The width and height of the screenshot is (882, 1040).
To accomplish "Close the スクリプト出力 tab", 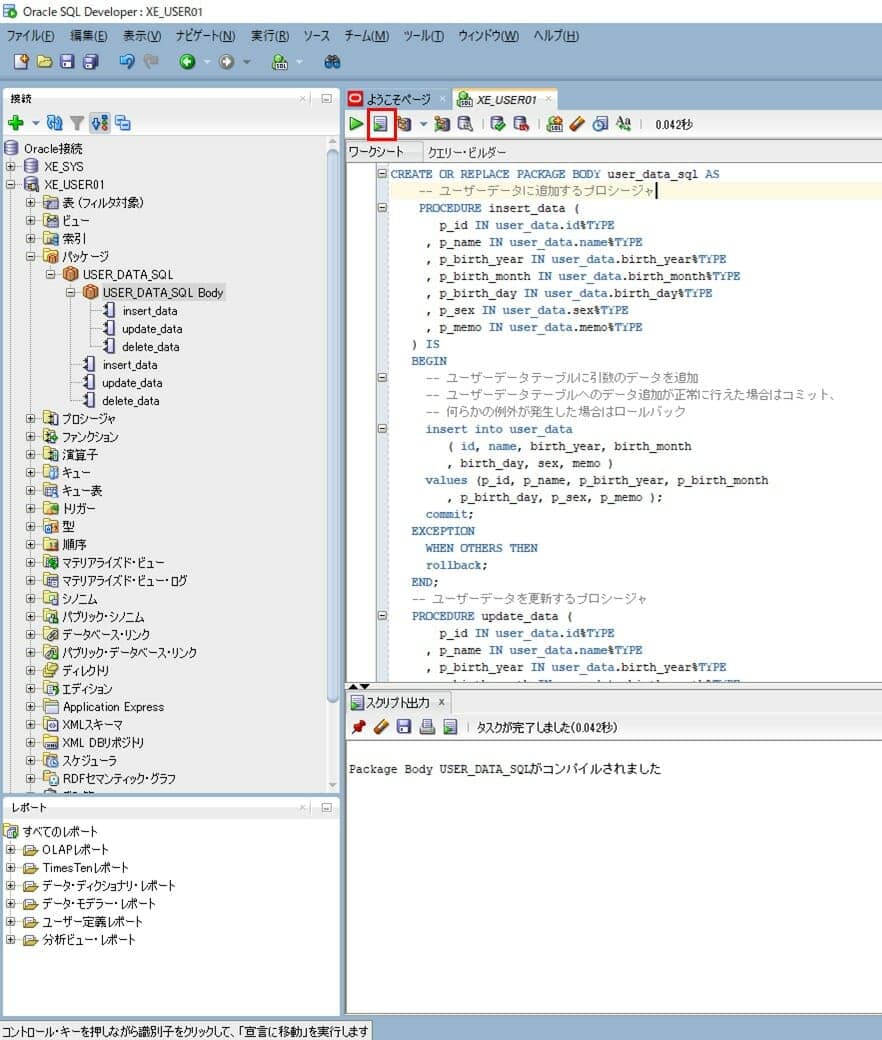I will pyautogui.click(x=442, y=702).
